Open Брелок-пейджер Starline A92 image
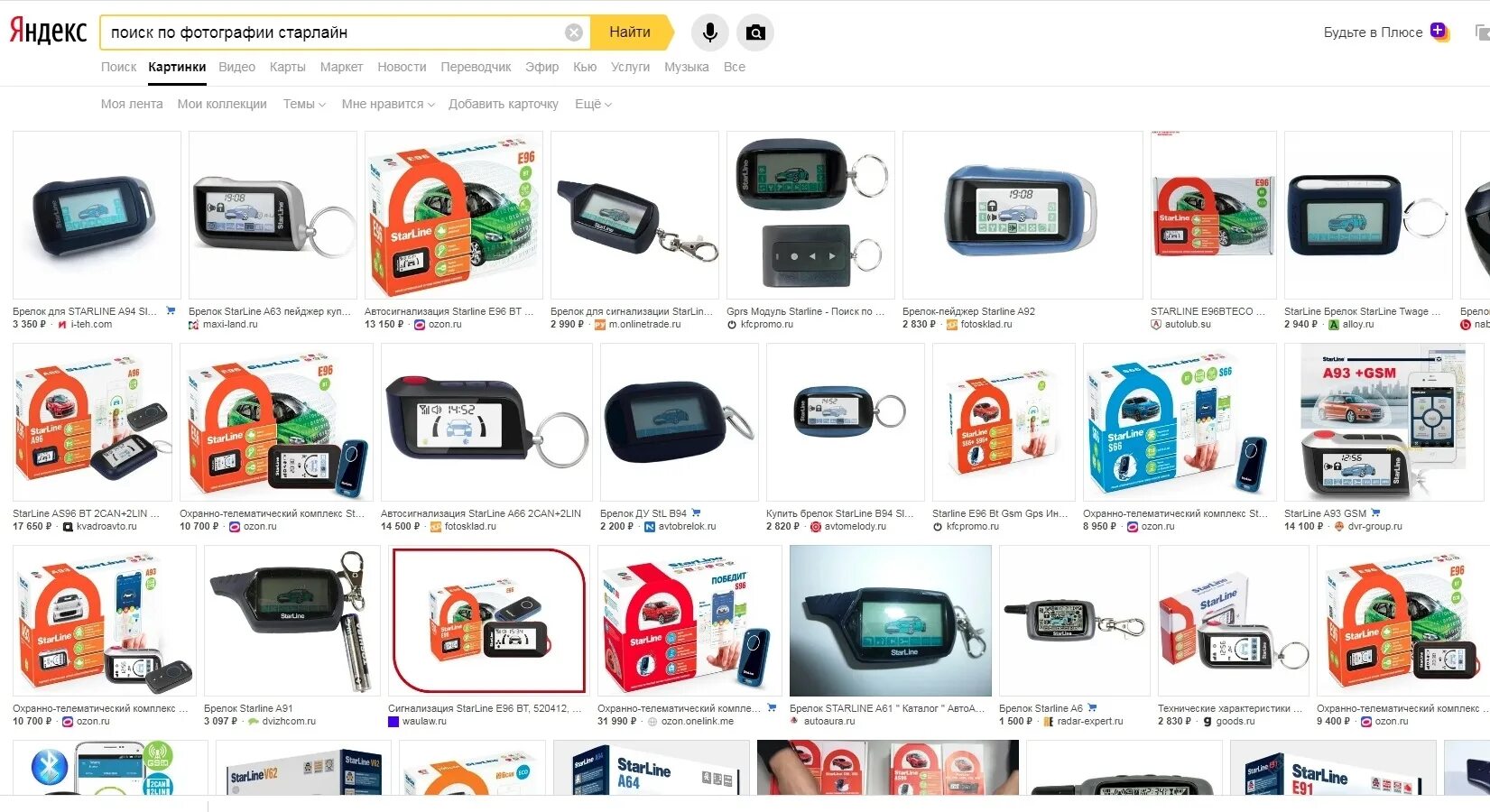Viewport: 1490px width, 812px height. click(x=1023, y=215)
